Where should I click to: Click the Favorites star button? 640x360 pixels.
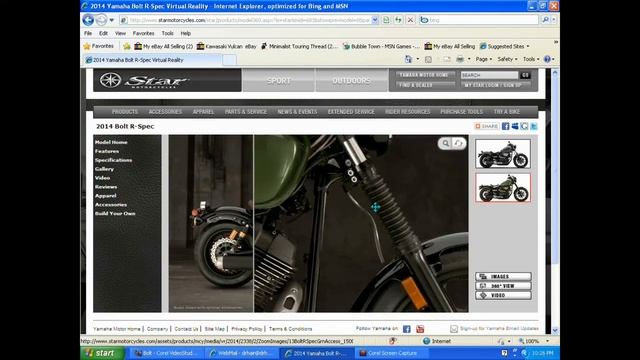(x=98, y=46)
